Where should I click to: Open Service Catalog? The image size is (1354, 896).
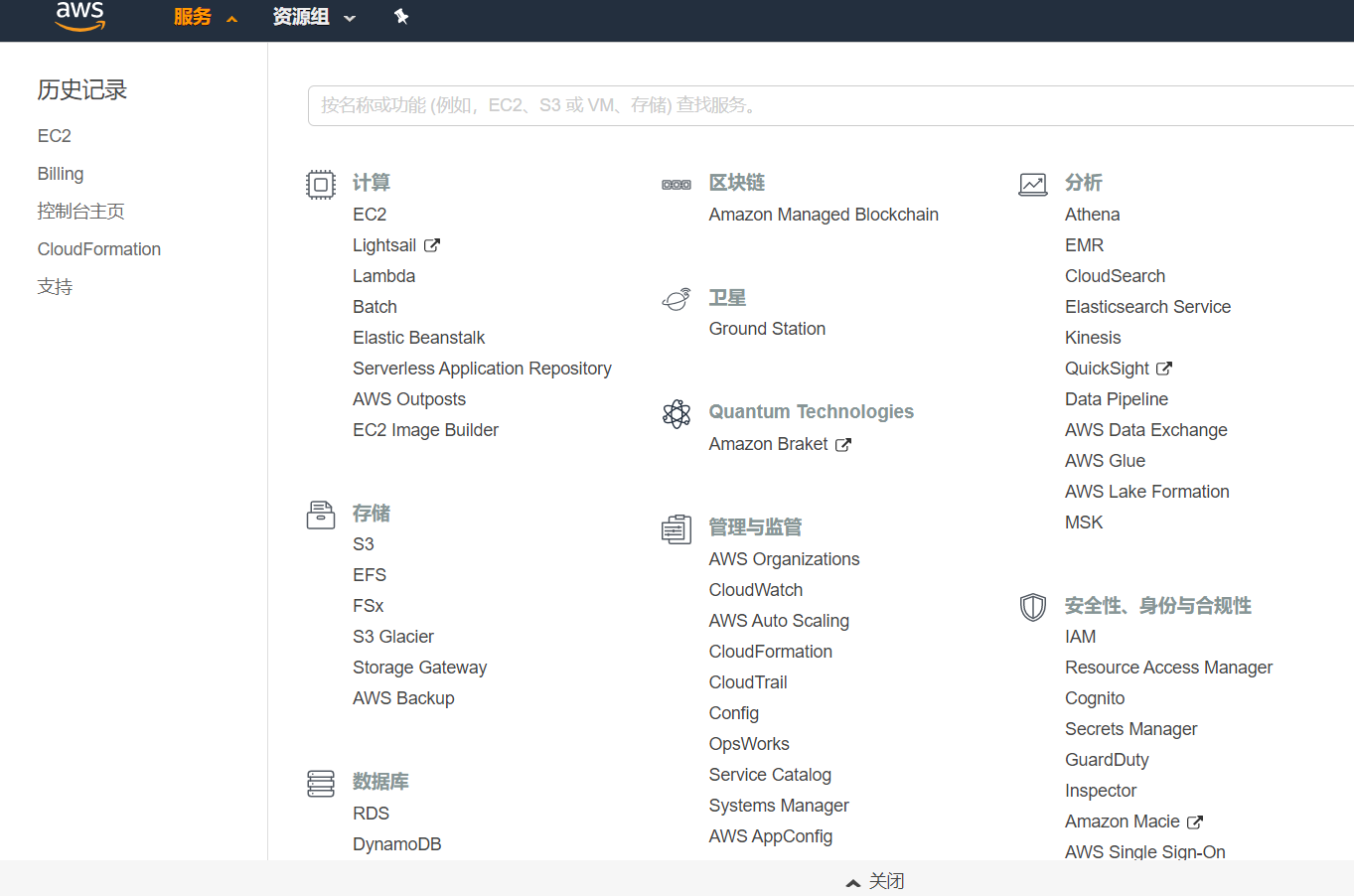(x=770, y=775)
